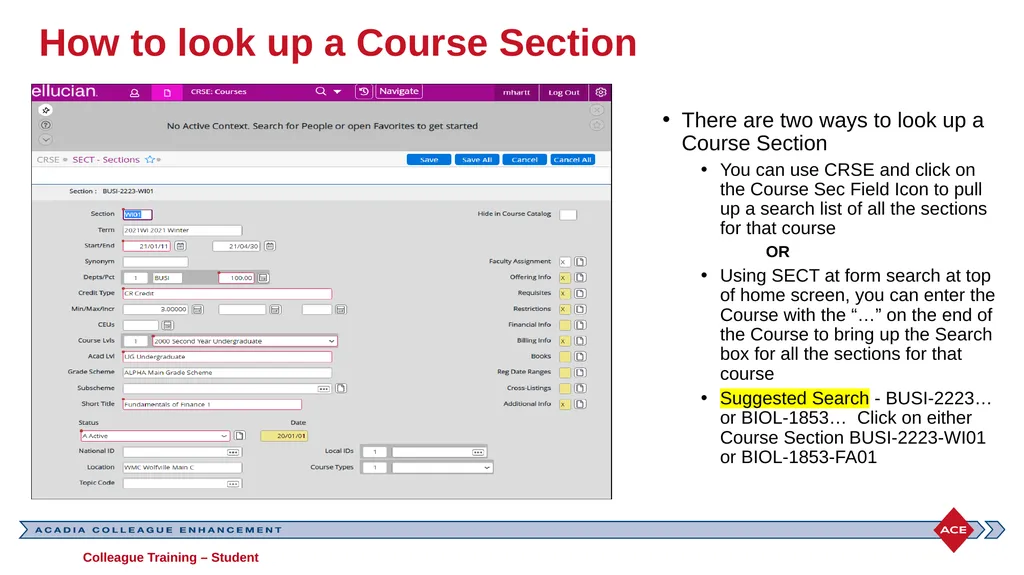Open the Faculty Assignment detail page icon

point(581,261)
